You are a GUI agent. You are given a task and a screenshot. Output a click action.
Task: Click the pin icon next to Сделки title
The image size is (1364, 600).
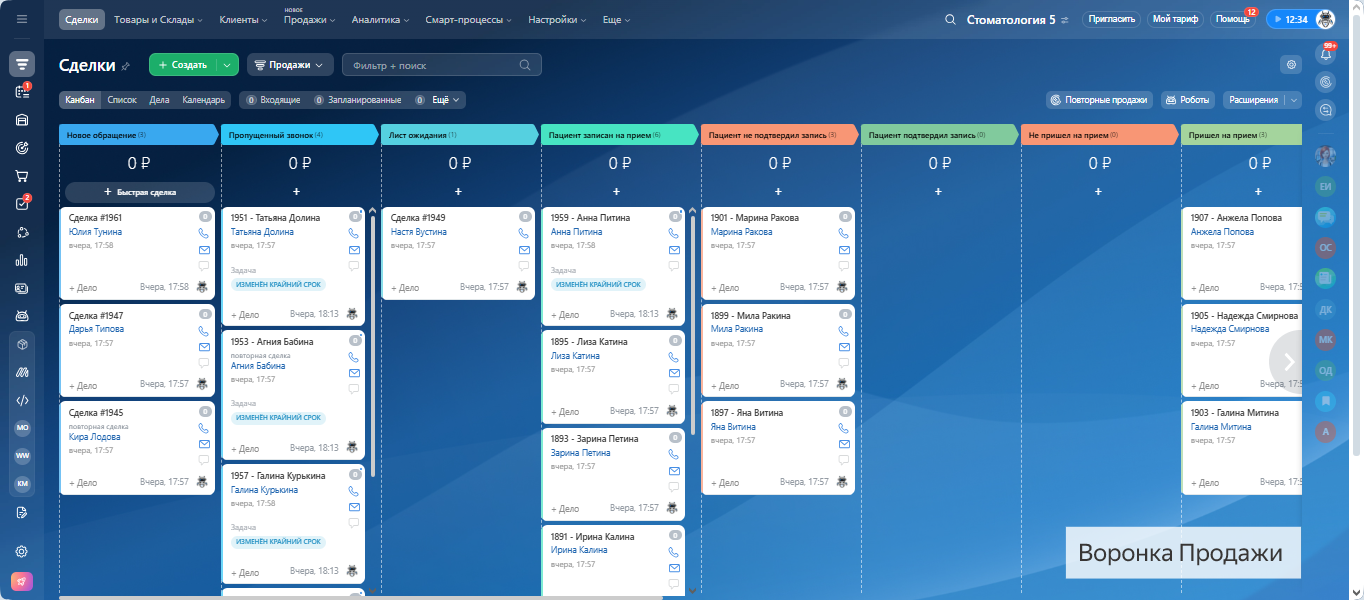point(126,65)
